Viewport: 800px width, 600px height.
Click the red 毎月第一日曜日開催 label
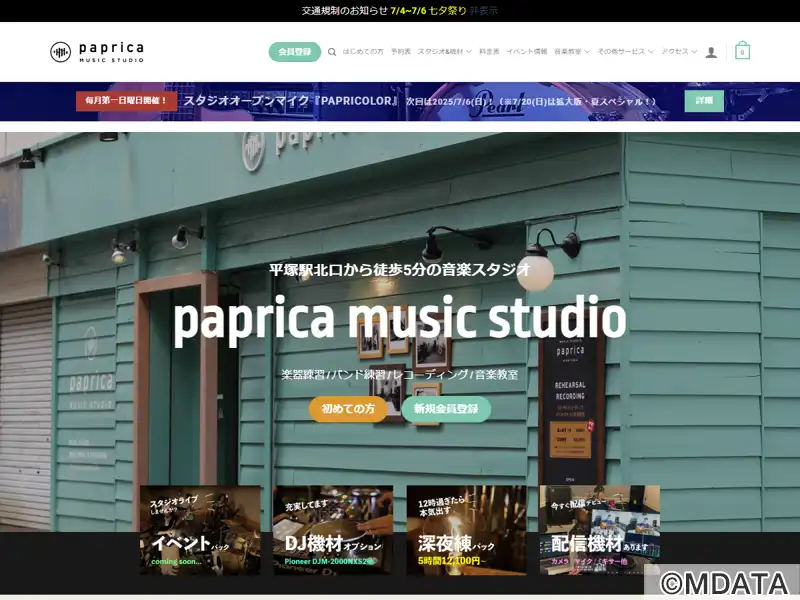pyautogui.click(x=127, y=101)
